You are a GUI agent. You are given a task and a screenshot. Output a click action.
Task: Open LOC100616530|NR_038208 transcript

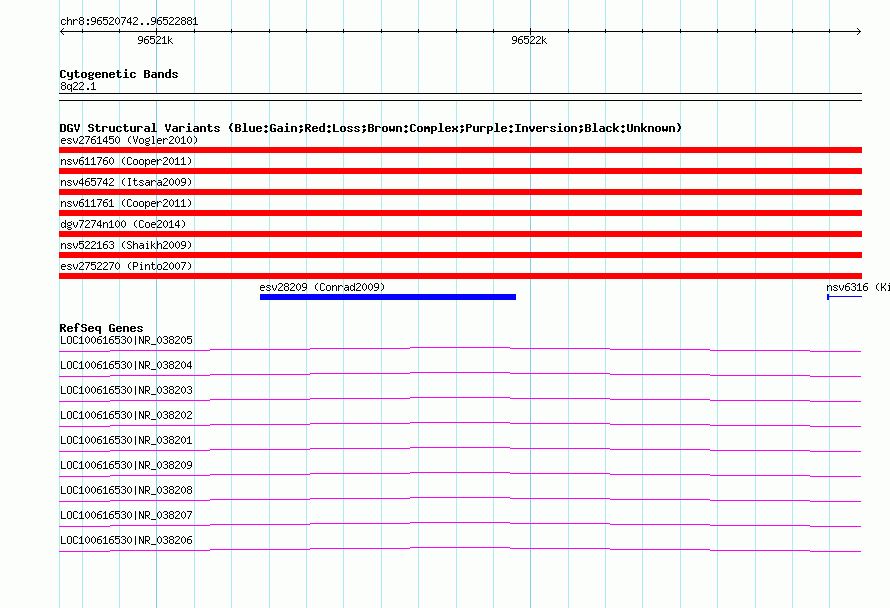point(126,490)
